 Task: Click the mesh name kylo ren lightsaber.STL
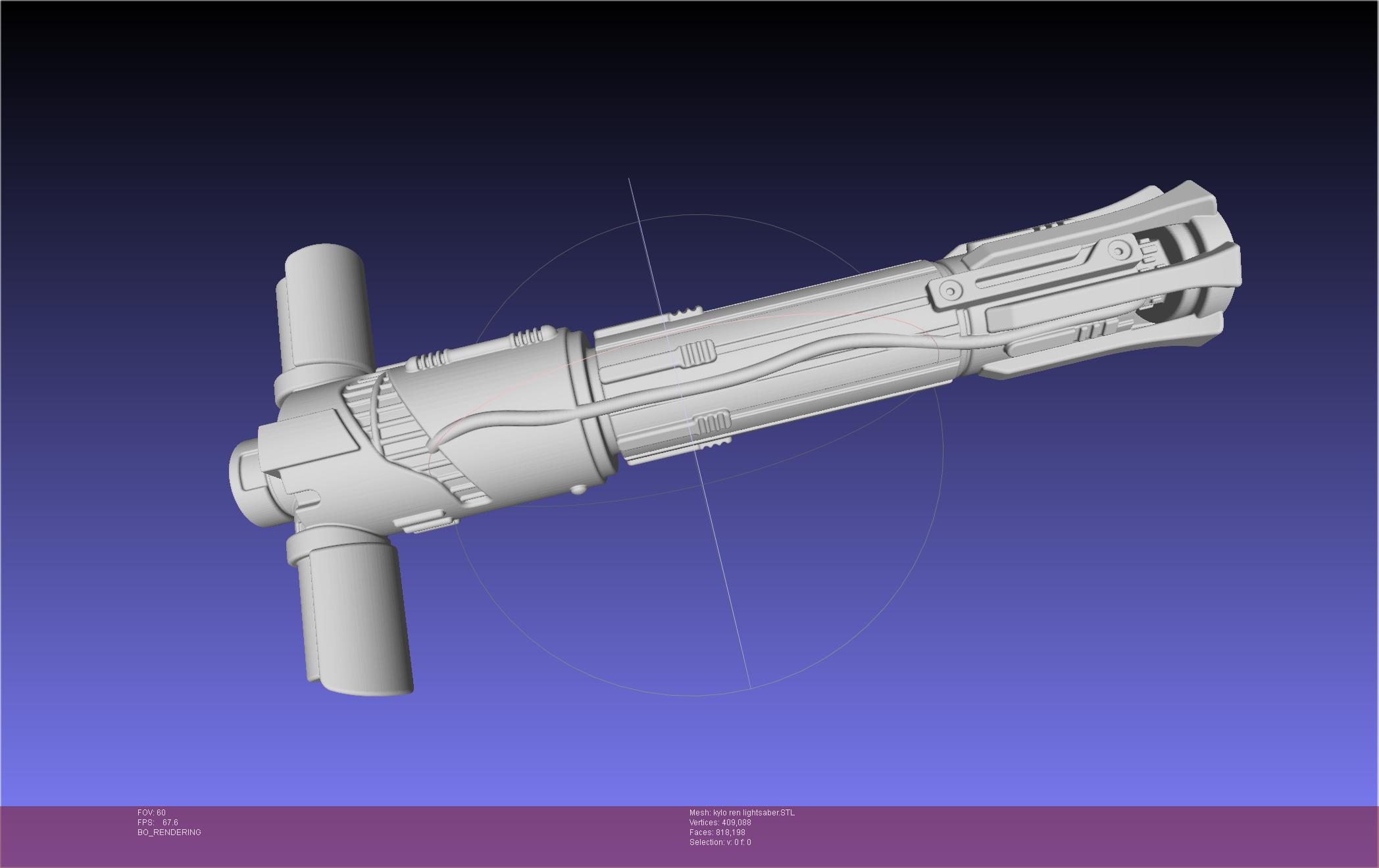coord(742,813)
